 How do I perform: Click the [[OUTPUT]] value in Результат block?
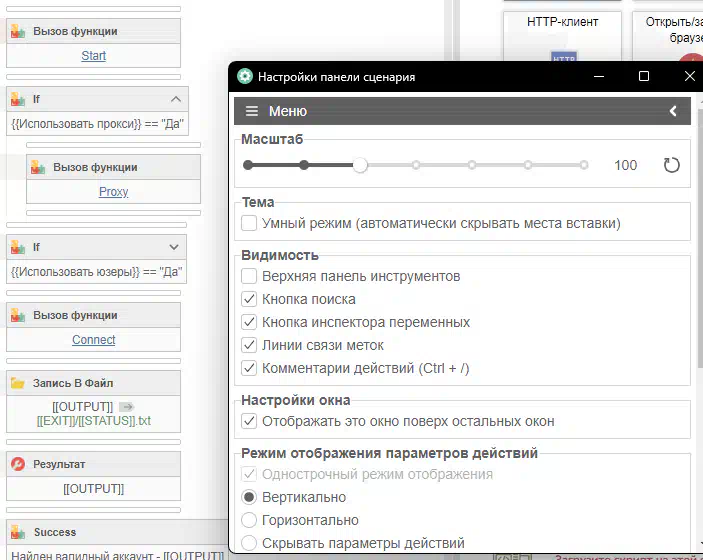pyautogui.click(x=93, y=489)
